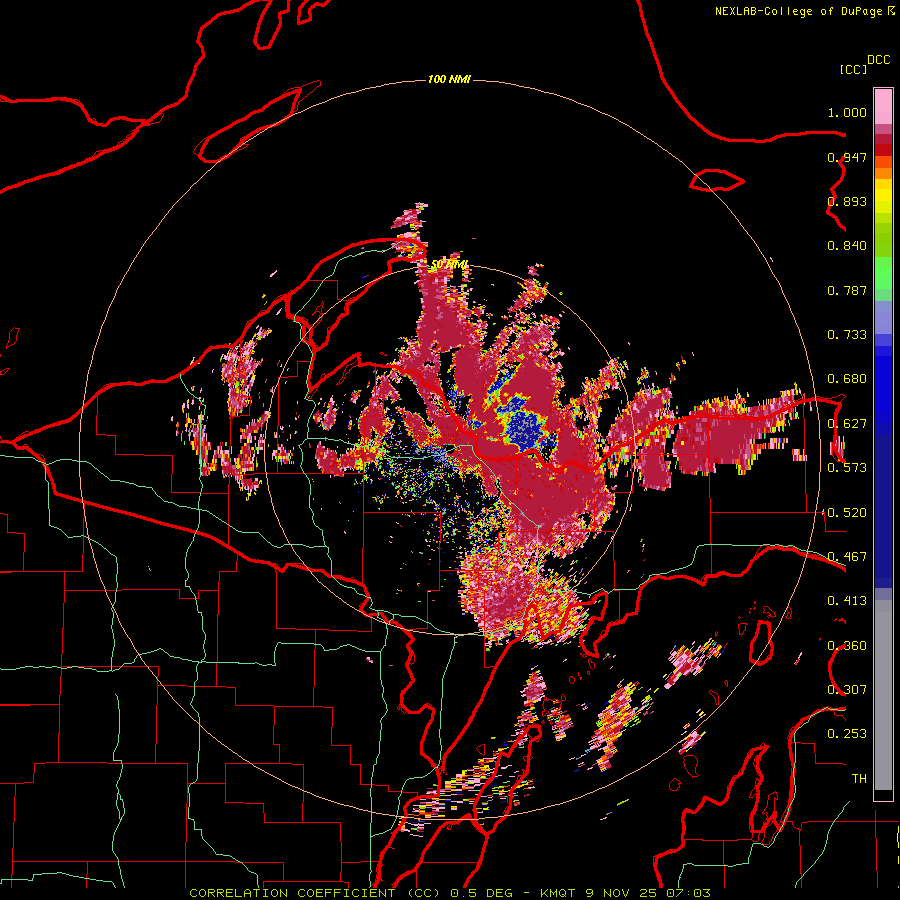The width and height of the screenshot is (900, 900).
Task: Select the 0.840 scale value
Action: pos(847,246)
